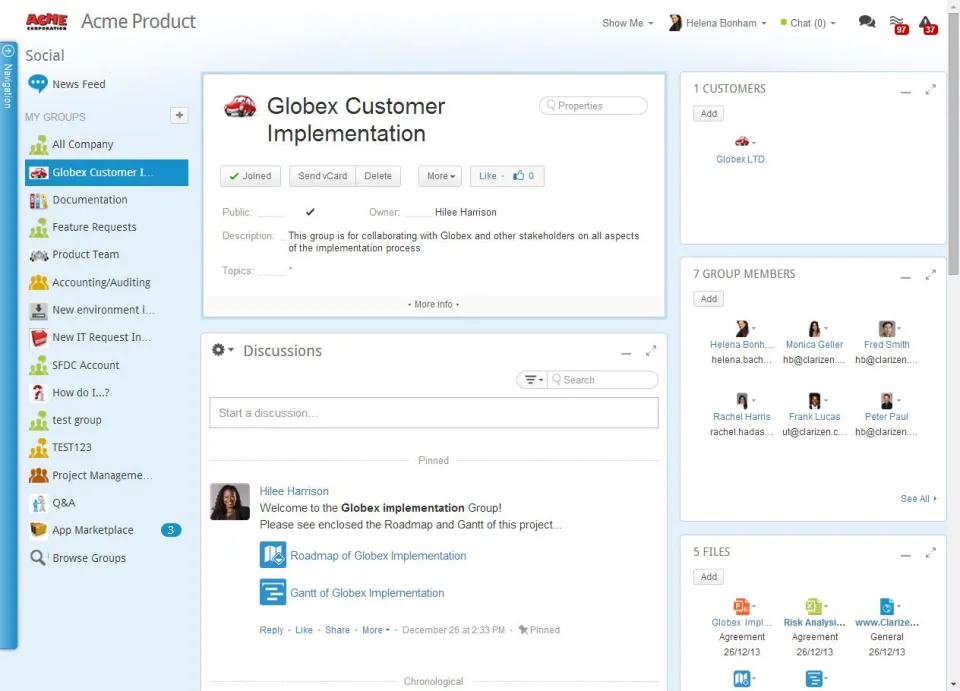Open the discussions filter dropdown
Viewport: 960px width, 691px height.
(533, 379)
